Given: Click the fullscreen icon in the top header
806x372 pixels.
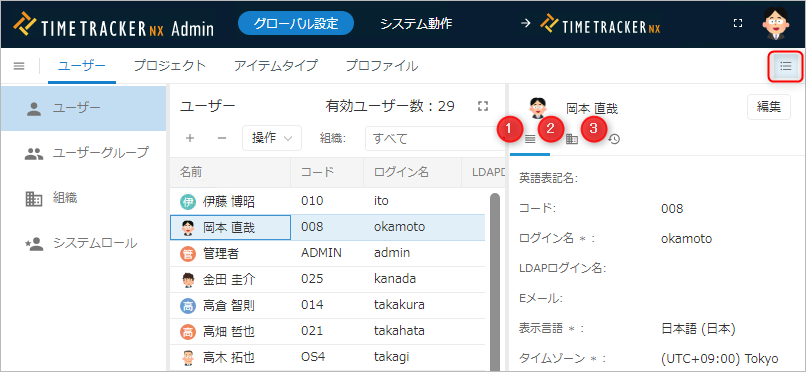Looking at the screenshot, I should [x=738, y=23].
